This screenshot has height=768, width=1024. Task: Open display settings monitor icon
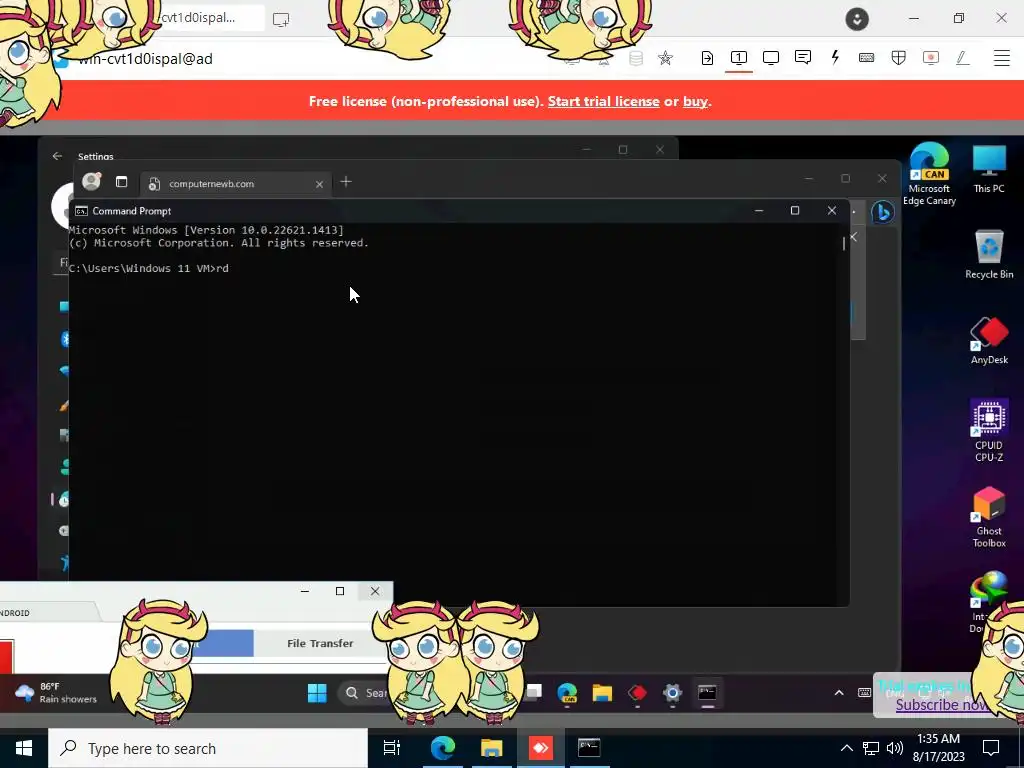771,58
